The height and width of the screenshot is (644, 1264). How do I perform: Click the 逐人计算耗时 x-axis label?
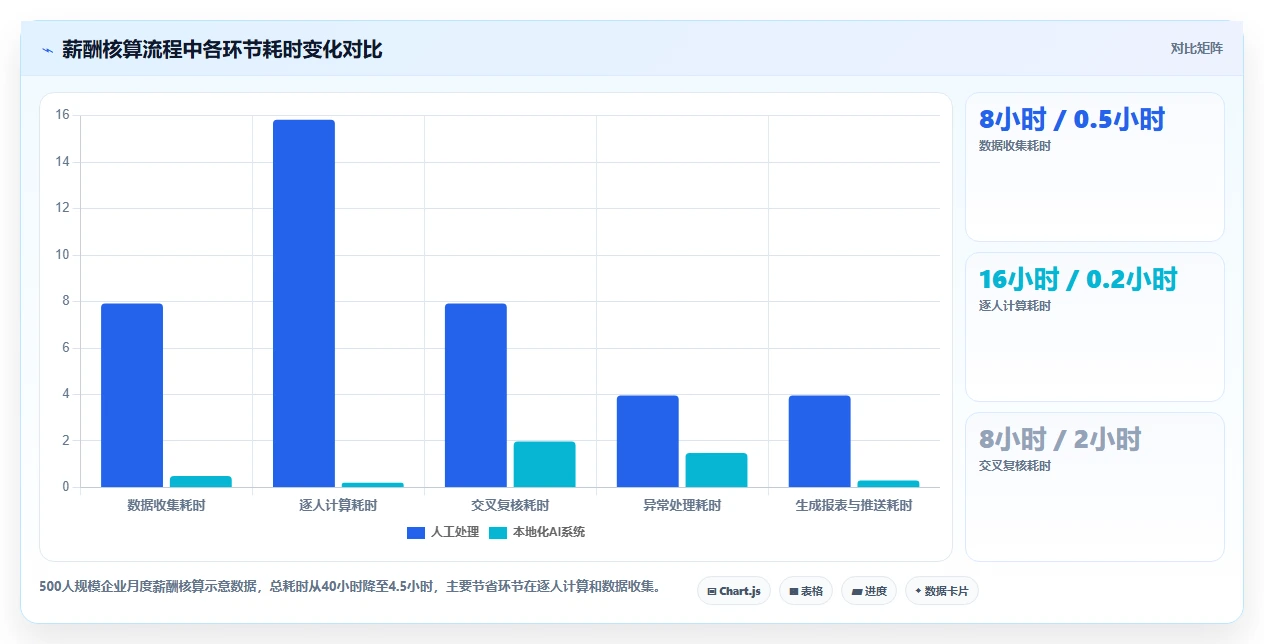pos(338,505)
